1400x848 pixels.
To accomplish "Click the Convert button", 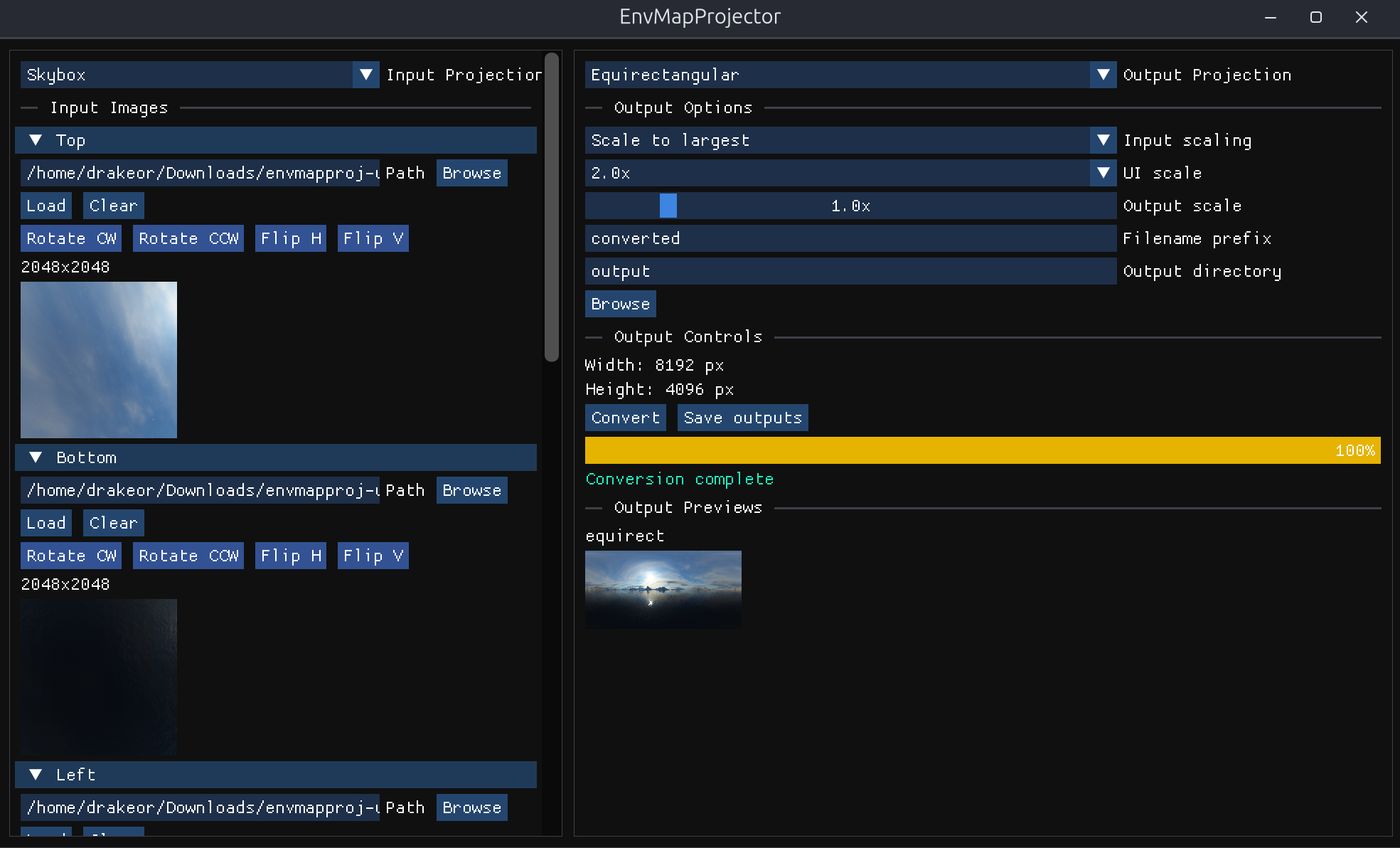I will coord(625,418).
